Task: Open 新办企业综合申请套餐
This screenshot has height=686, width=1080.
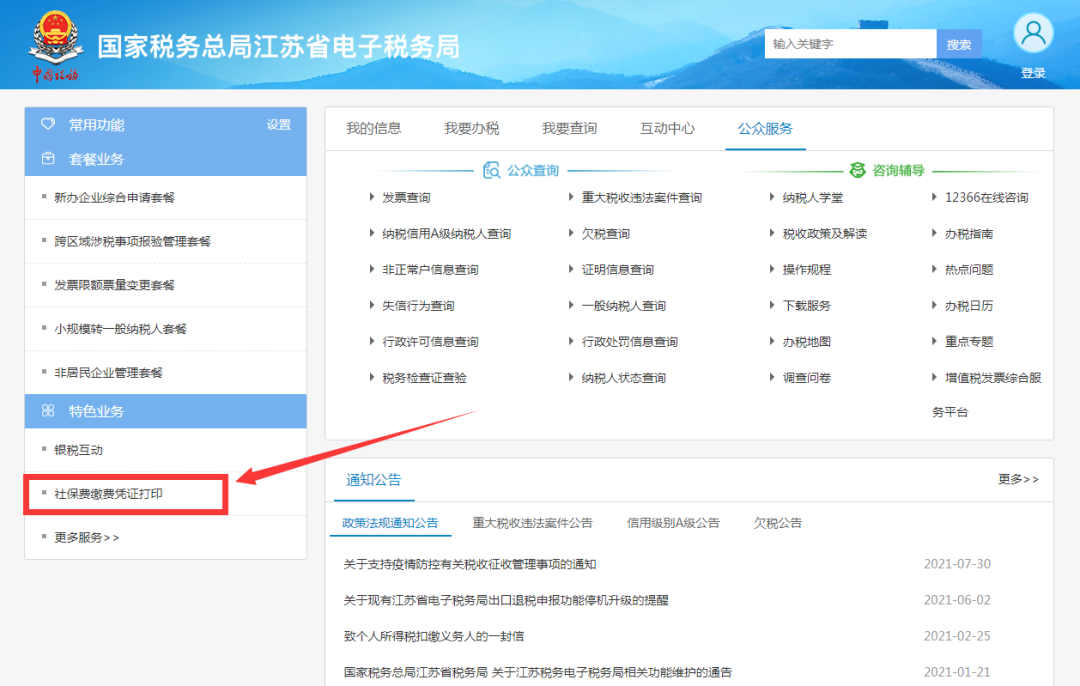Action: tap(114, 198)
